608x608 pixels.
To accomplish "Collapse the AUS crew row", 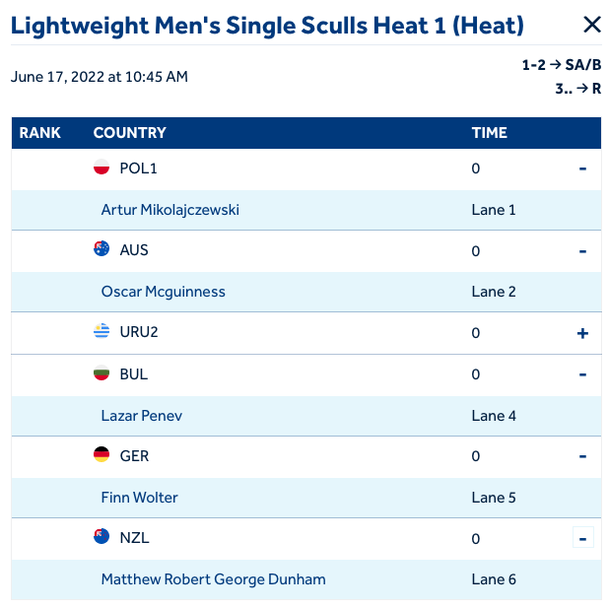I will point(582,250).
